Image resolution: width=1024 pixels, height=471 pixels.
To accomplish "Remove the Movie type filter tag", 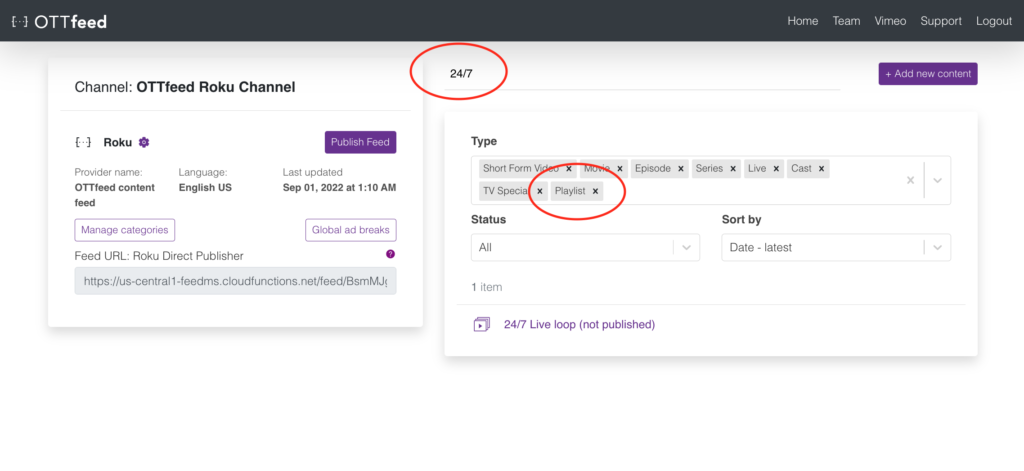I will (620, 169).
